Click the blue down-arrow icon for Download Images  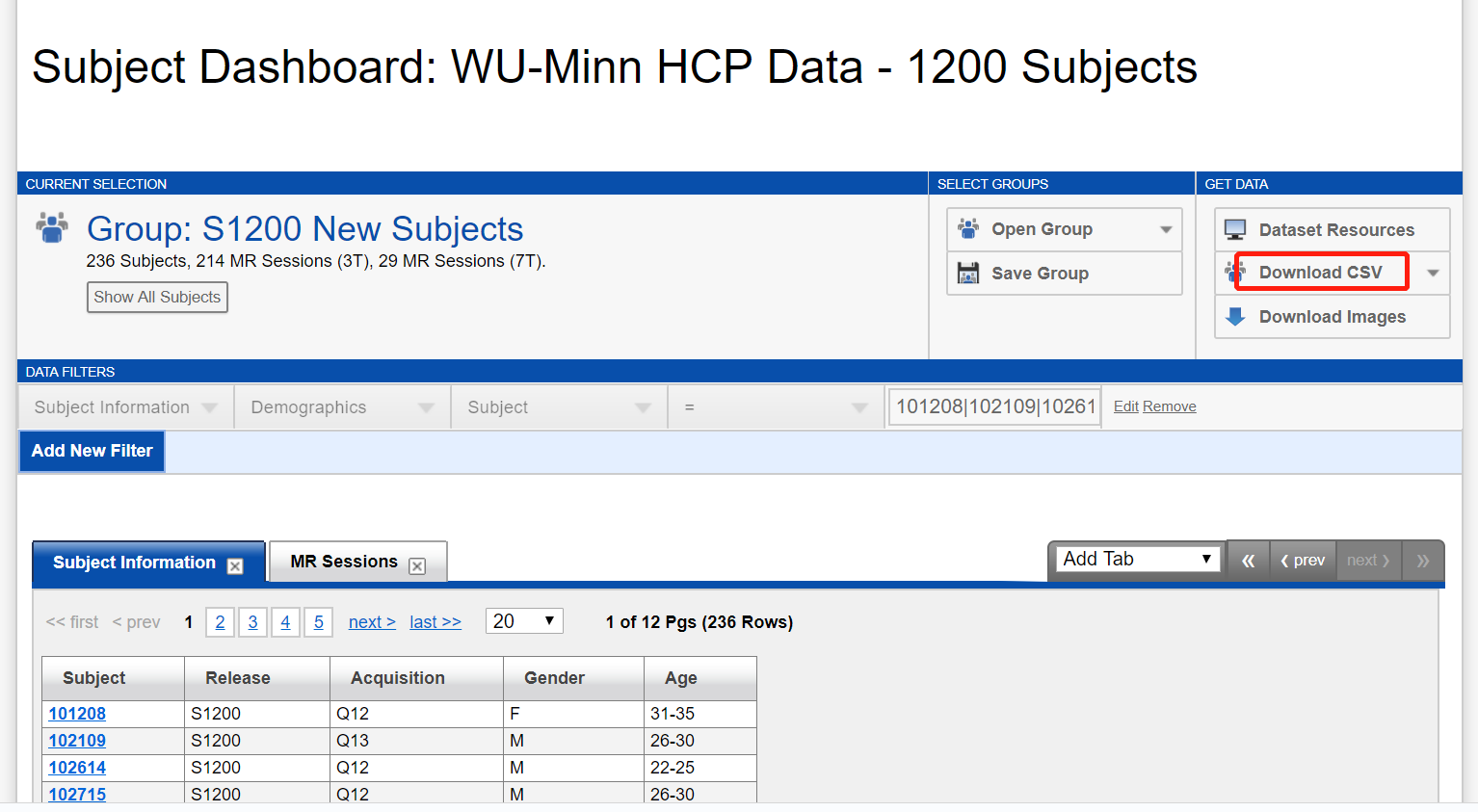(1234, 317)
